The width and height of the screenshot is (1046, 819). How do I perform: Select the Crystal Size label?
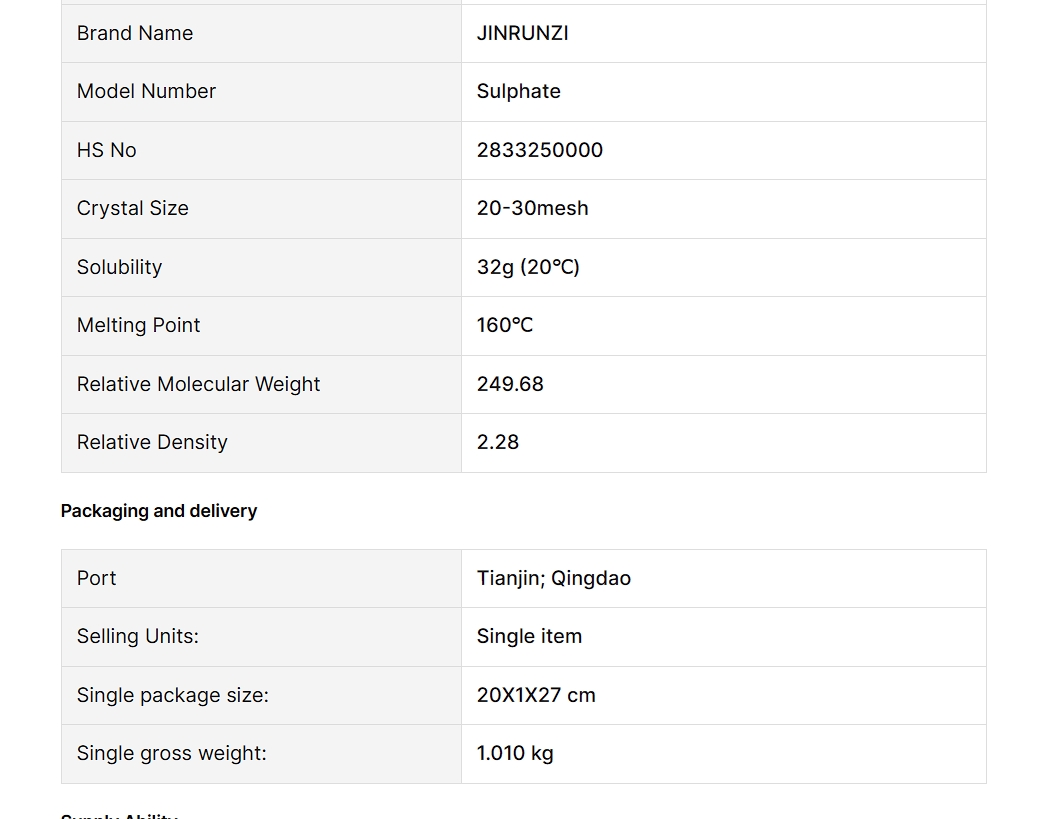click(x=132, y=208)
